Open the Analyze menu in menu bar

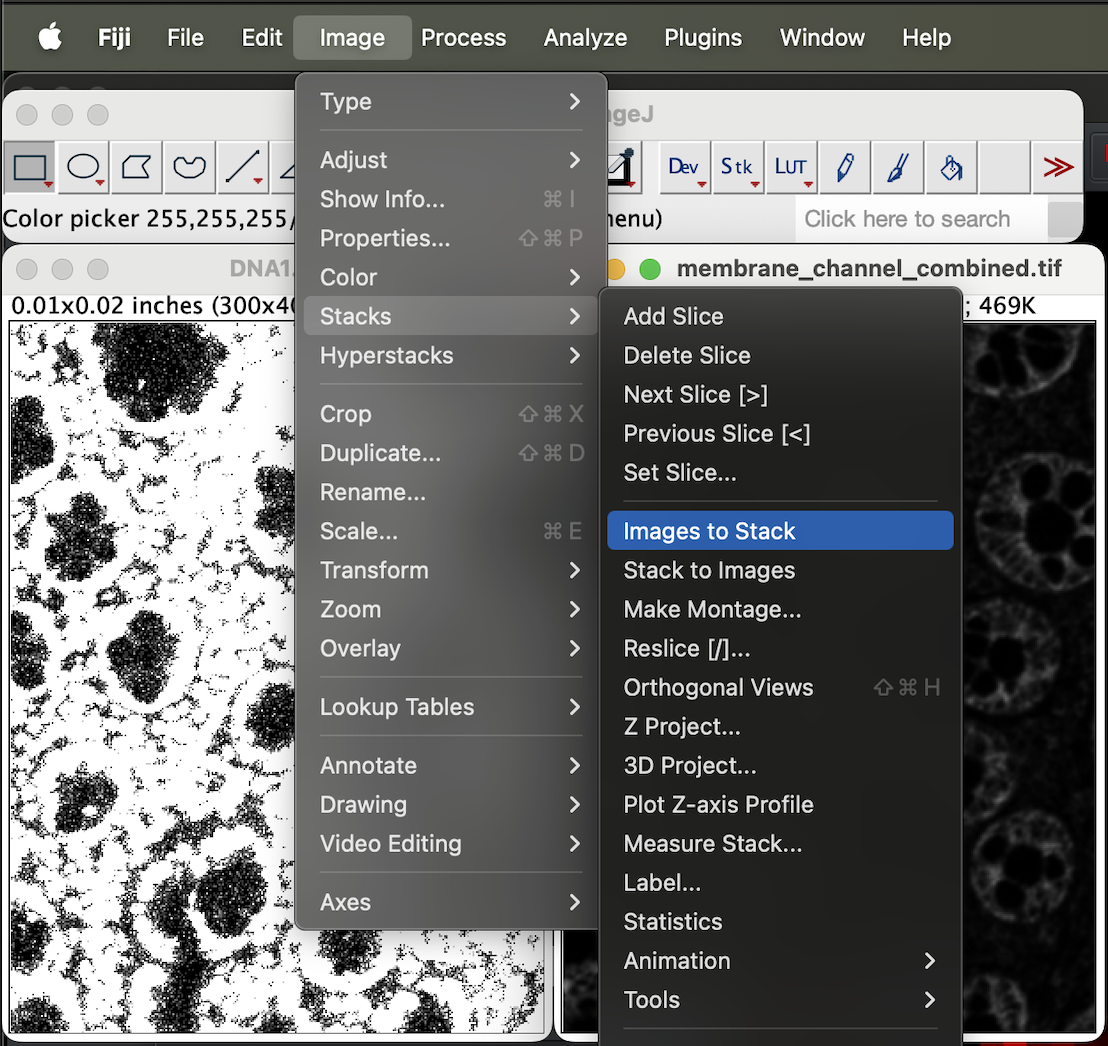click(585, 38)
